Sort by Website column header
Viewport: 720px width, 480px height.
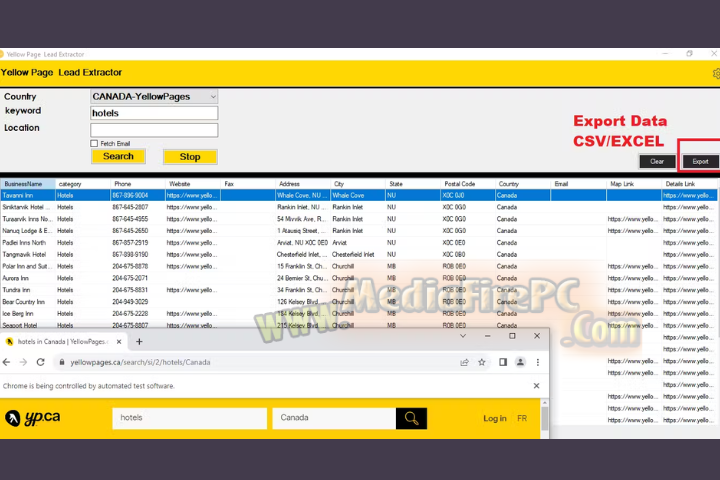[193, 184]
